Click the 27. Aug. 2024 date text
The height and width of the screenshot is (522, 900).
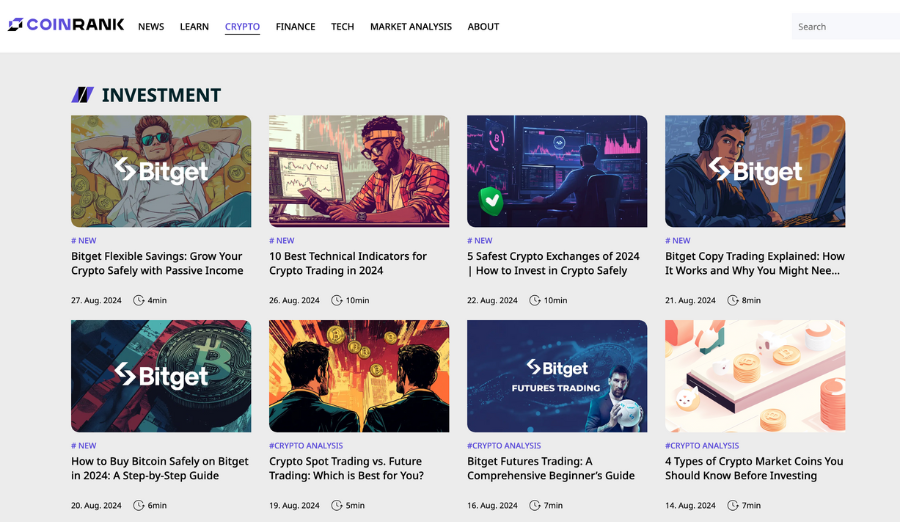pos(96,300)
